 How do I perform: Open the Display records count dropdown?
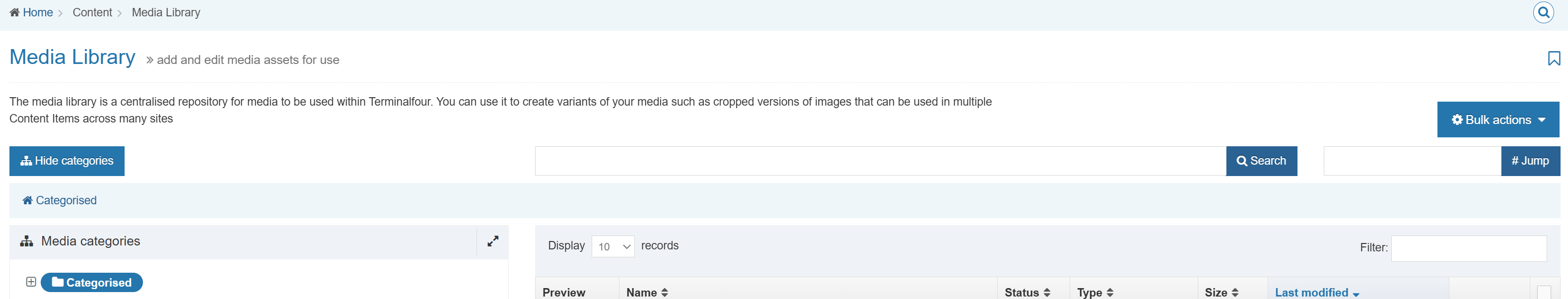(613, 246)
